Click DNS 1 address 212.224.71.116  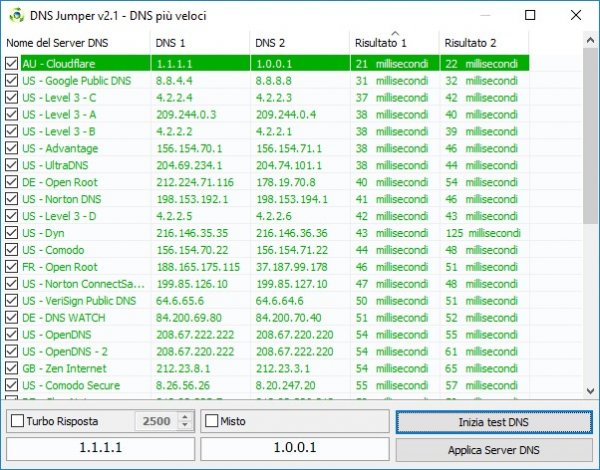pyautogui.click(x=195, y=182)
